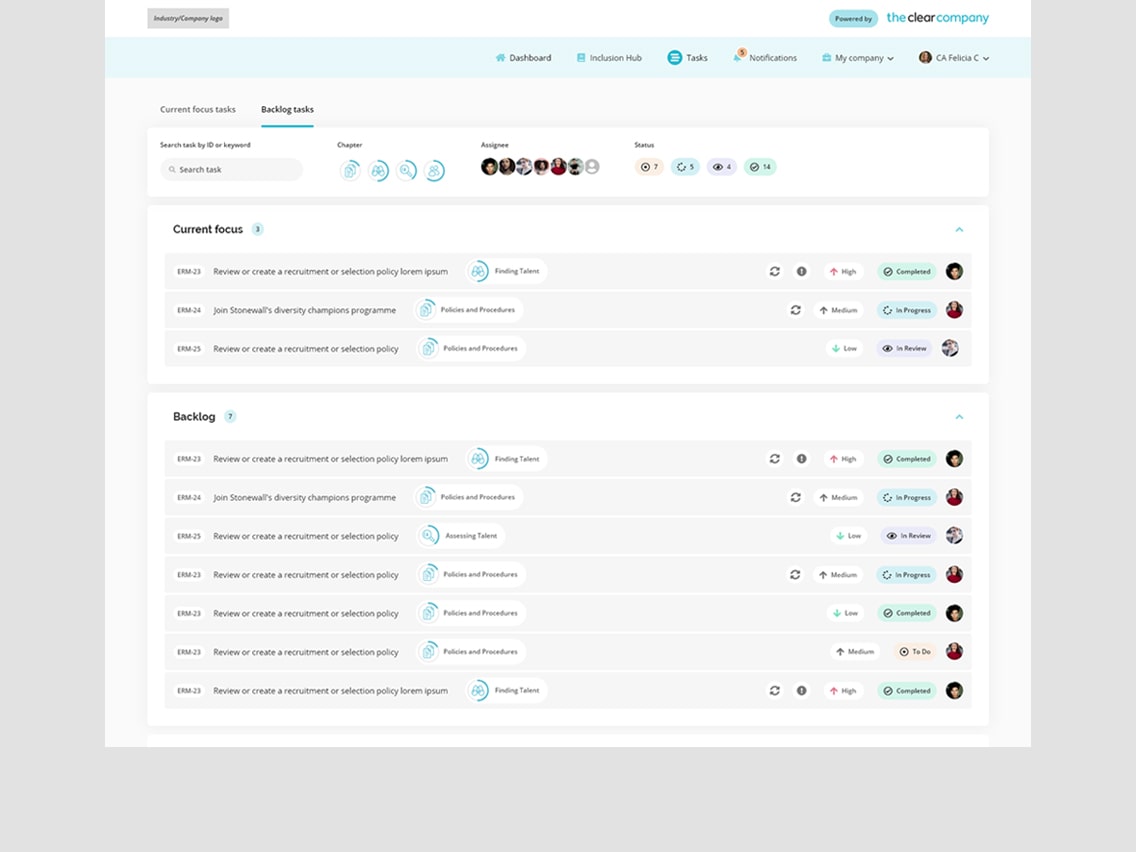The width and height of the screenshot is (1136, 852).
Task: Filter by the first Policies chapter icon
Action: click(x=350, y=171)
